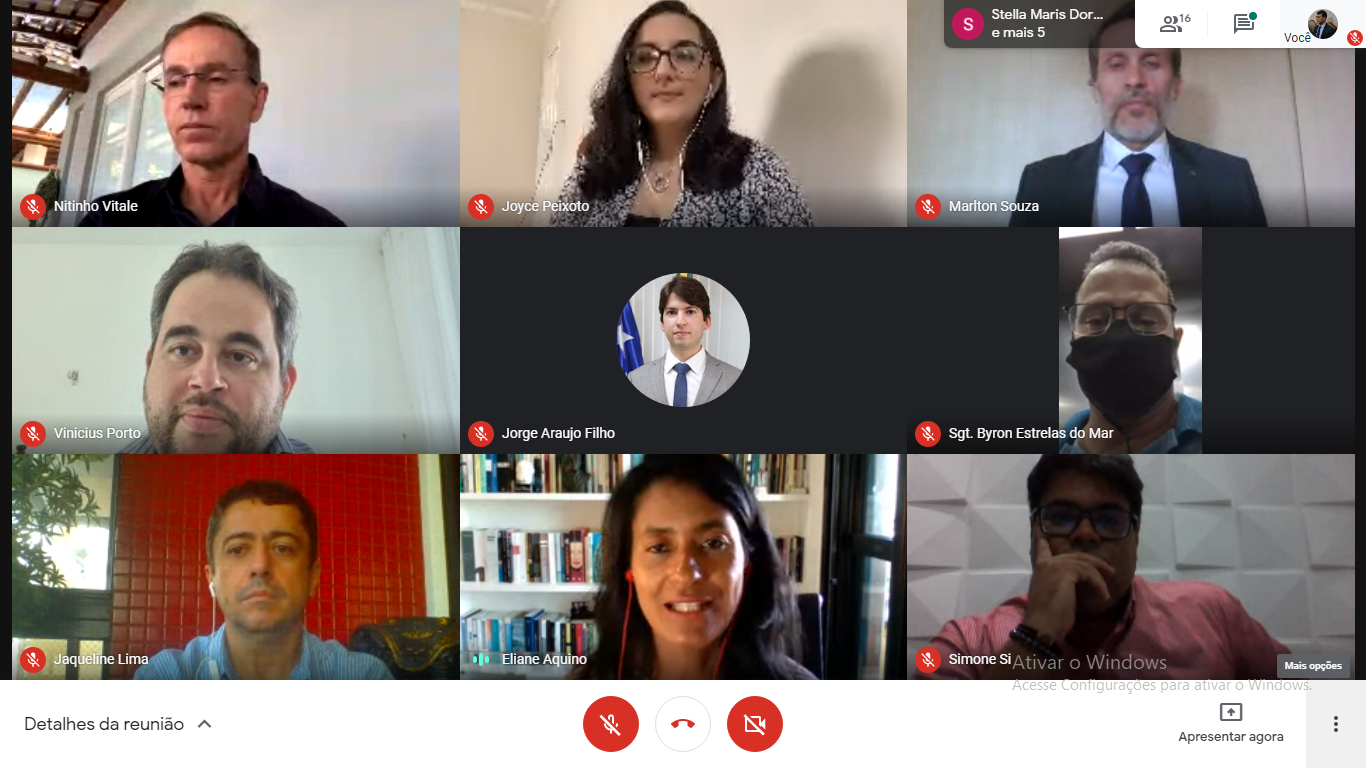Toggle the microphone mute button
Screen dimensions: 1366x768
click(x=611, y=724)
